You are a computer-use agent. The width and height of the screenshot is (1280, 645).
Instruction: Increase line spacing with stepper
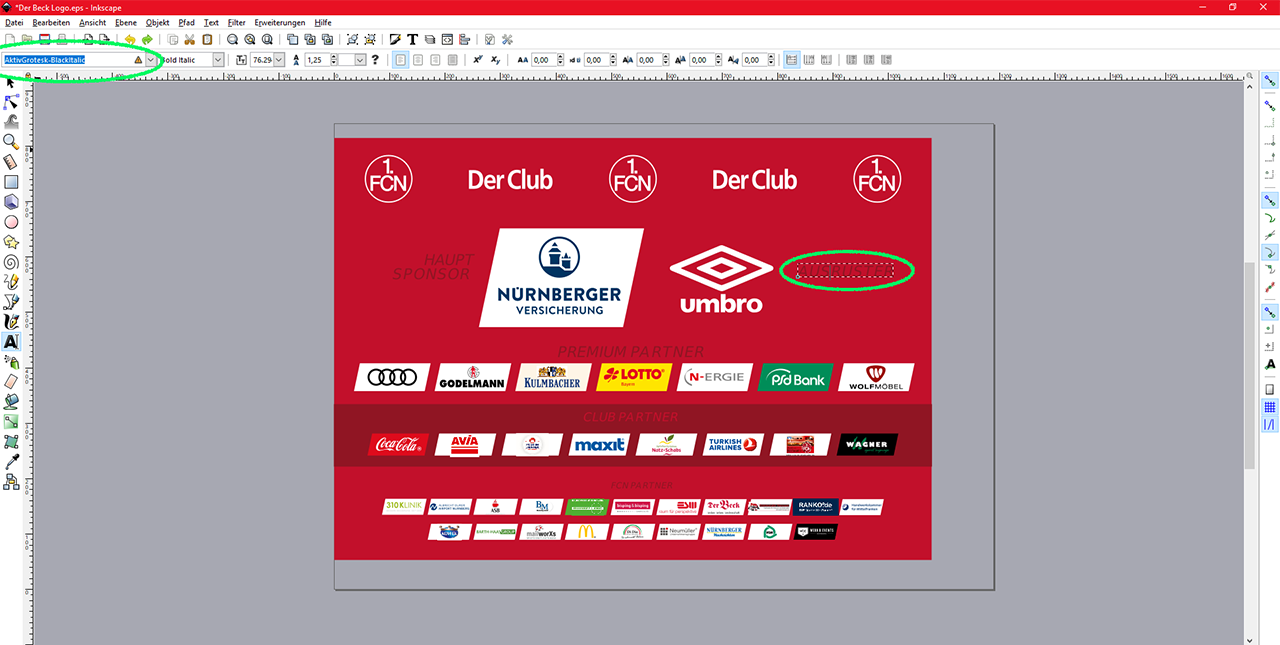(x=333, y=57)
